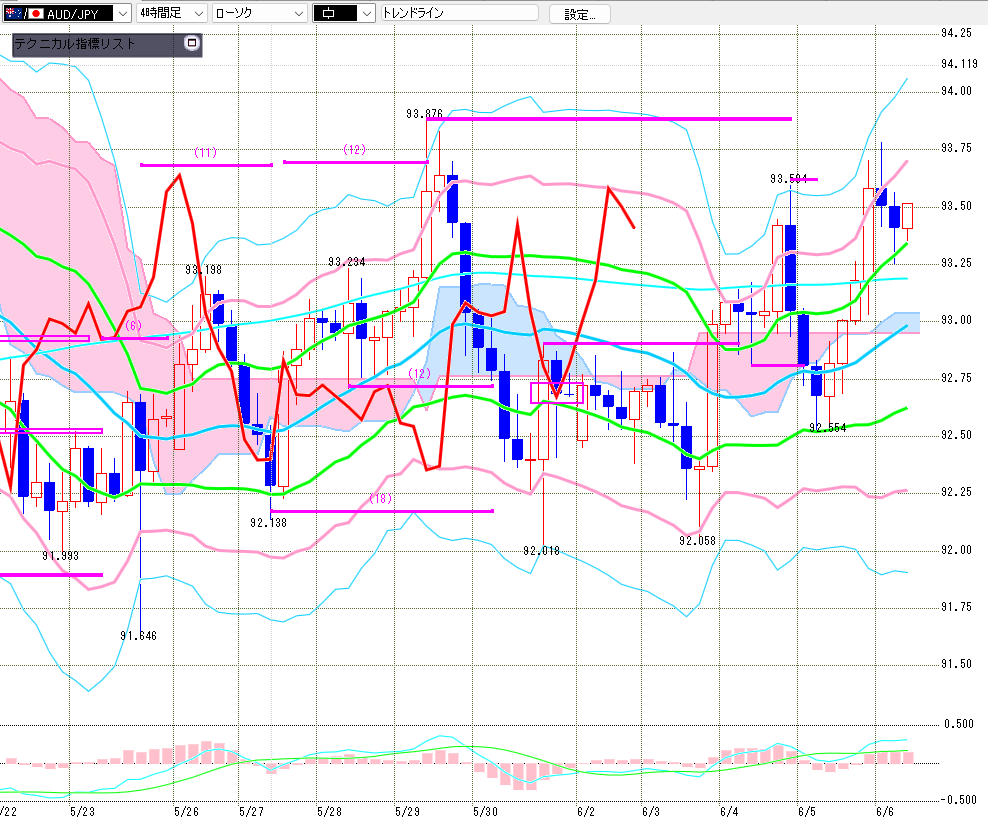Click the (11) count label
This screenshot has height=818, width=988.
pos(205,153)
